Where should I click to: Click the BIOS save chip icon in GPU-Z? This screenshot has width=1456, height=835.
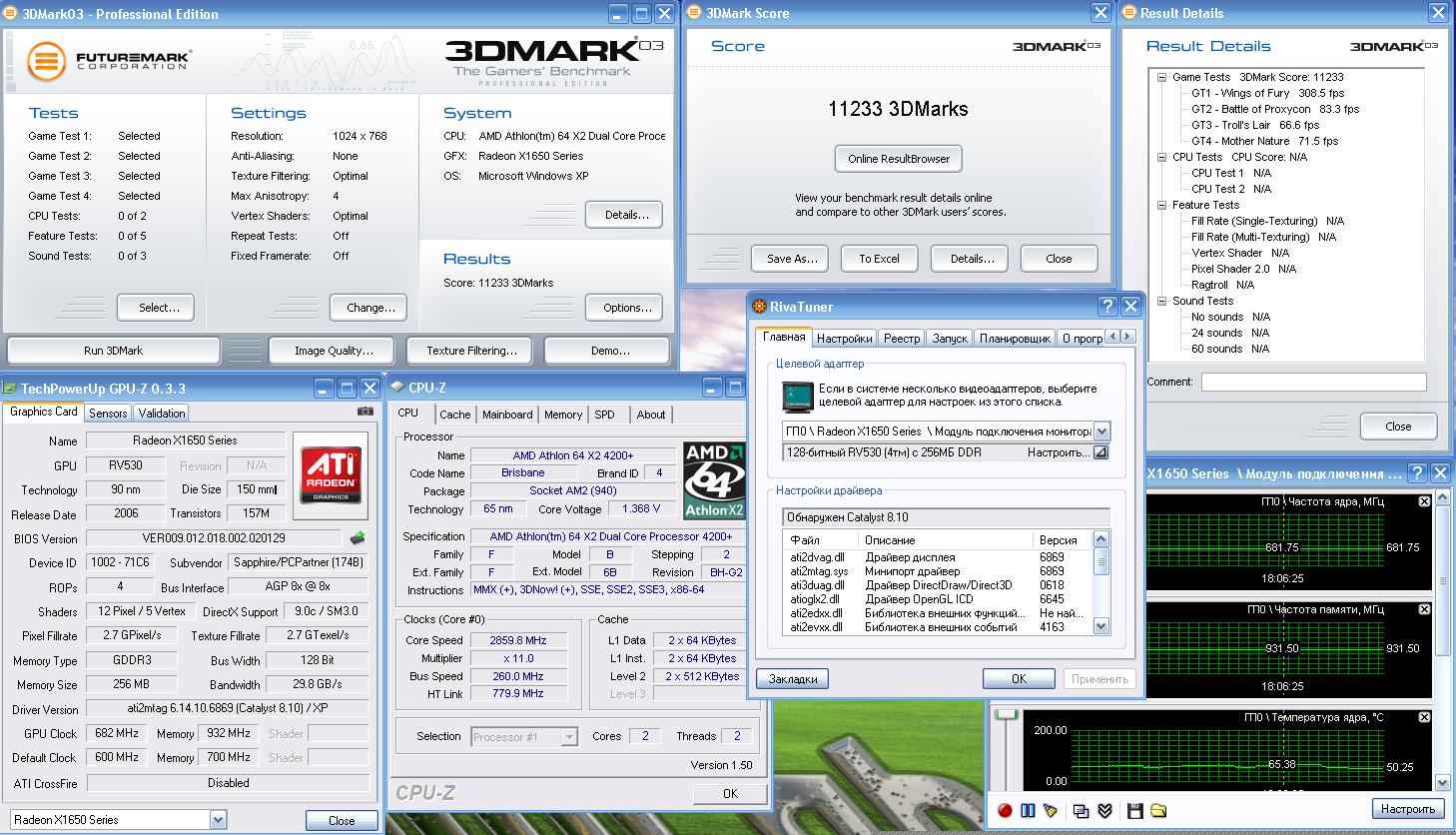point(358,537)
